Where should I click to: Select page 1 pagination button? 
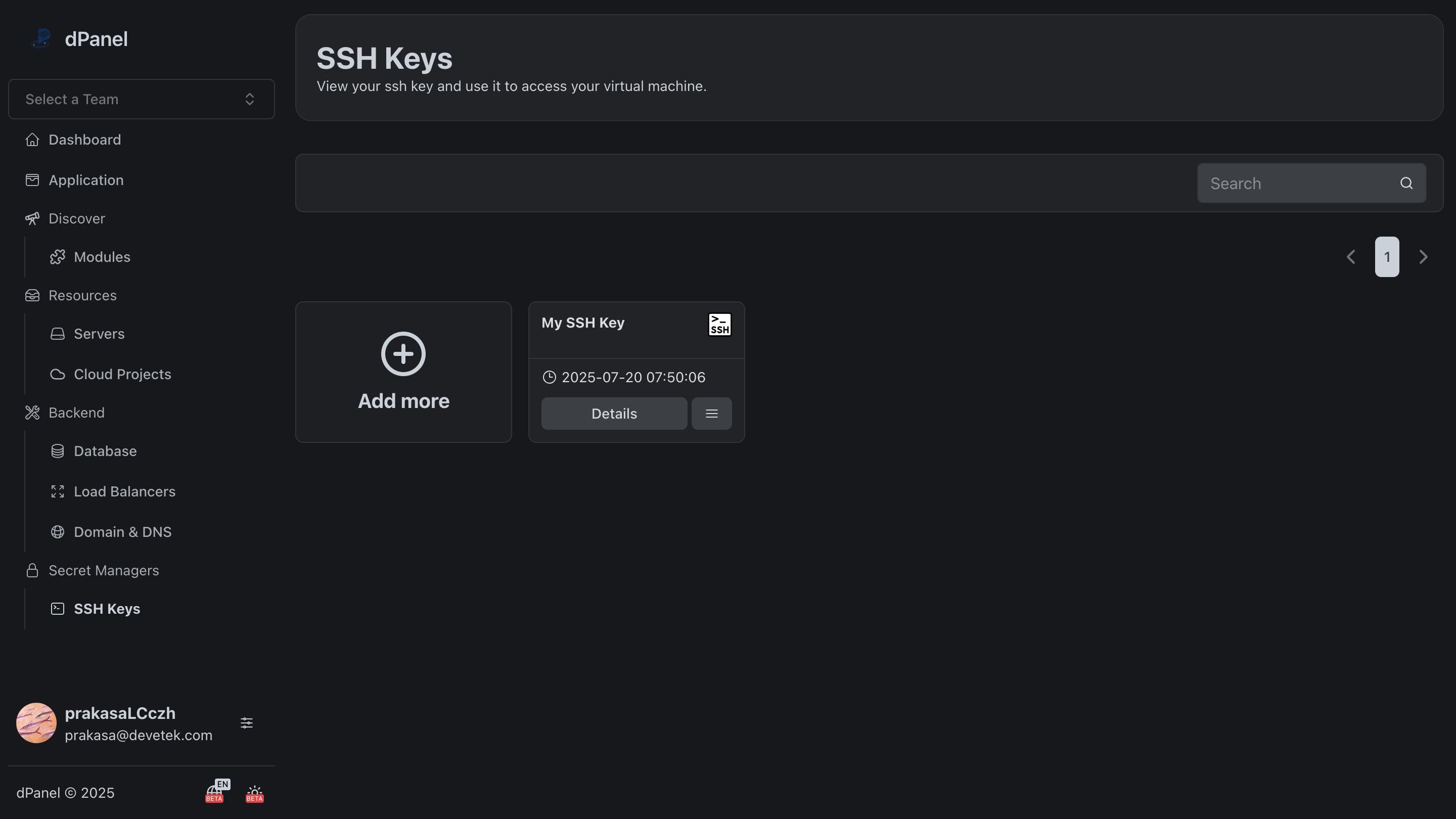1387,257
